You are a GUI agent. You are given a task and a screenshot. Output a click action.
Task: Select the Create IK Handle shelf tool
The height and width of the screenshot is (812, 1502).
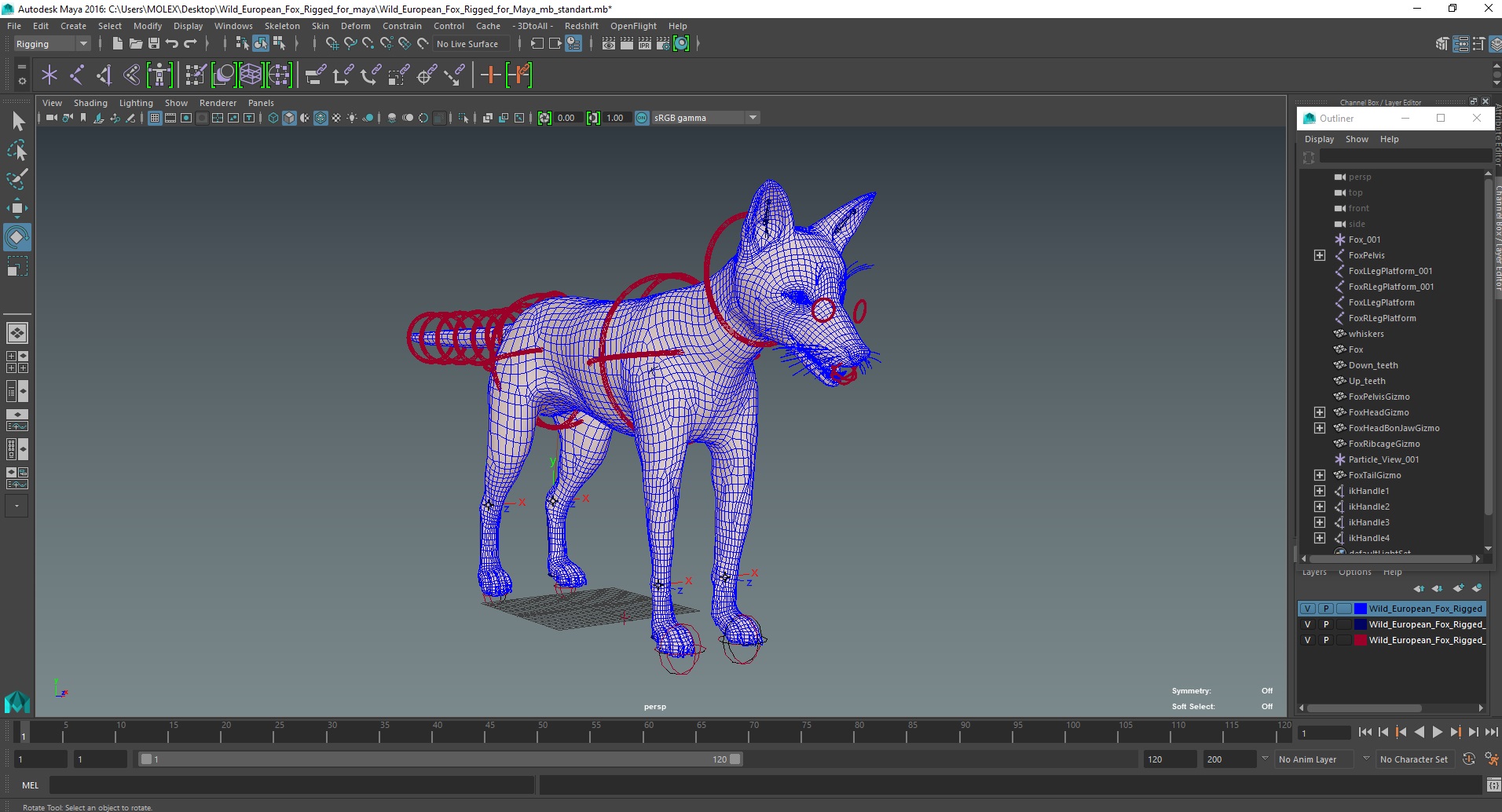104,75
